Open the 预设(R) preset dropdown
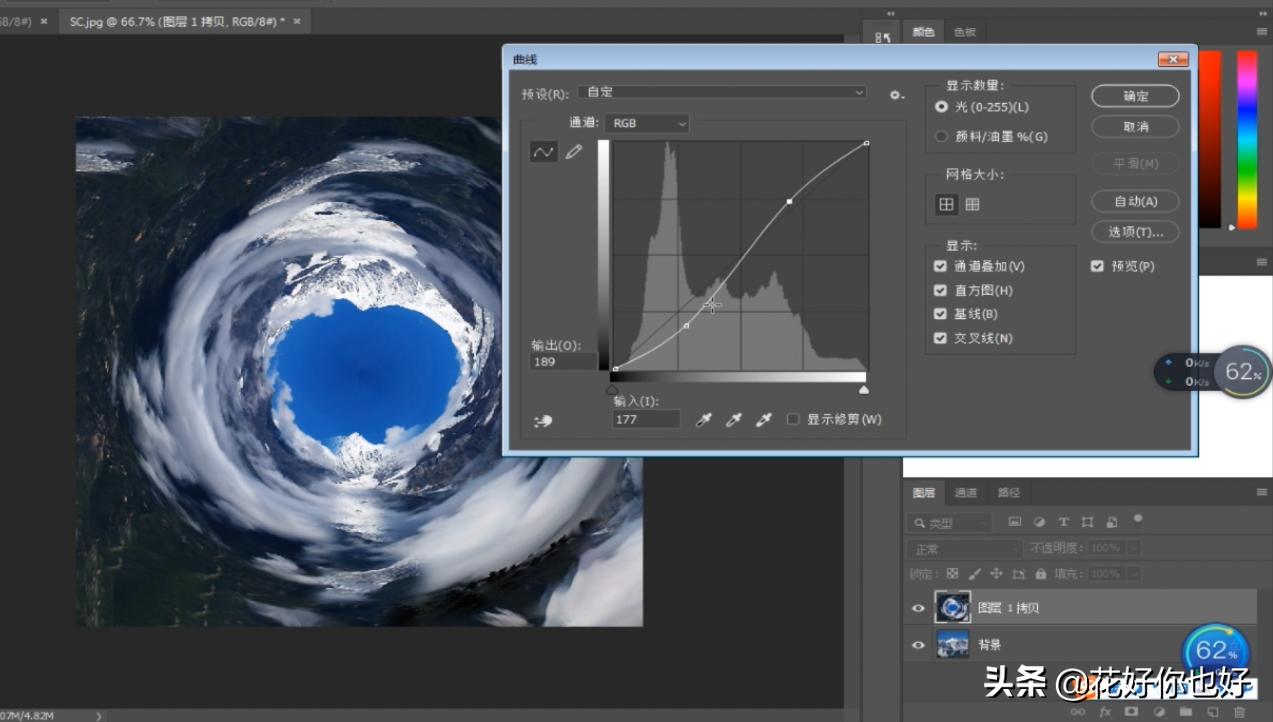 pos(722,92)
